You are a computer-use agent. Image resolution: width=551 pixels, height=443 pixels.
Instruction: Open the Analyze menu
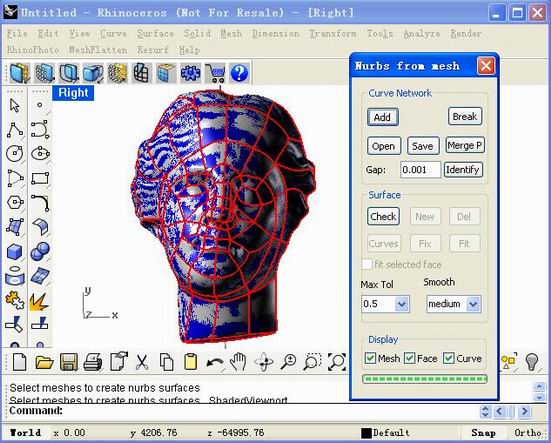[422, 33]
